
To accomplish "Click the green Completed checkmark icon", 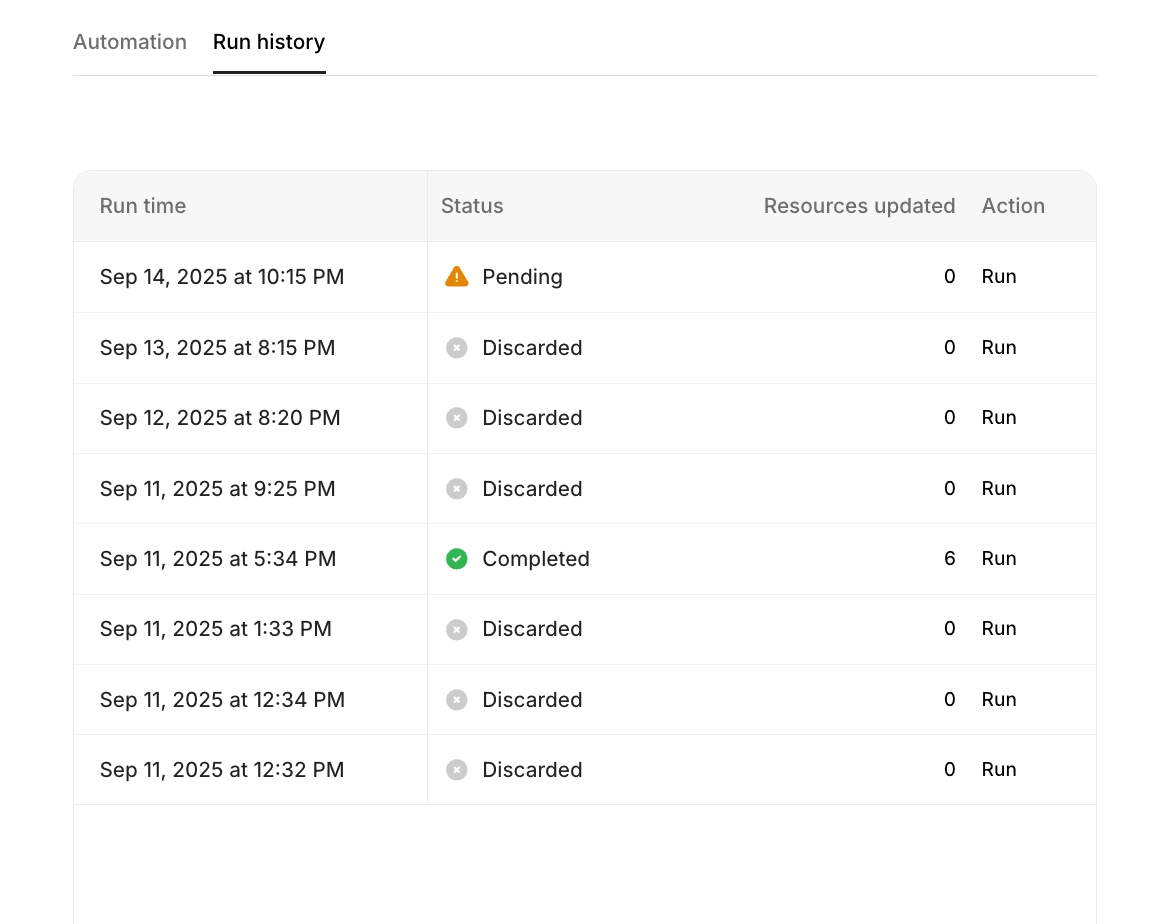I will [x=456, y=559].
